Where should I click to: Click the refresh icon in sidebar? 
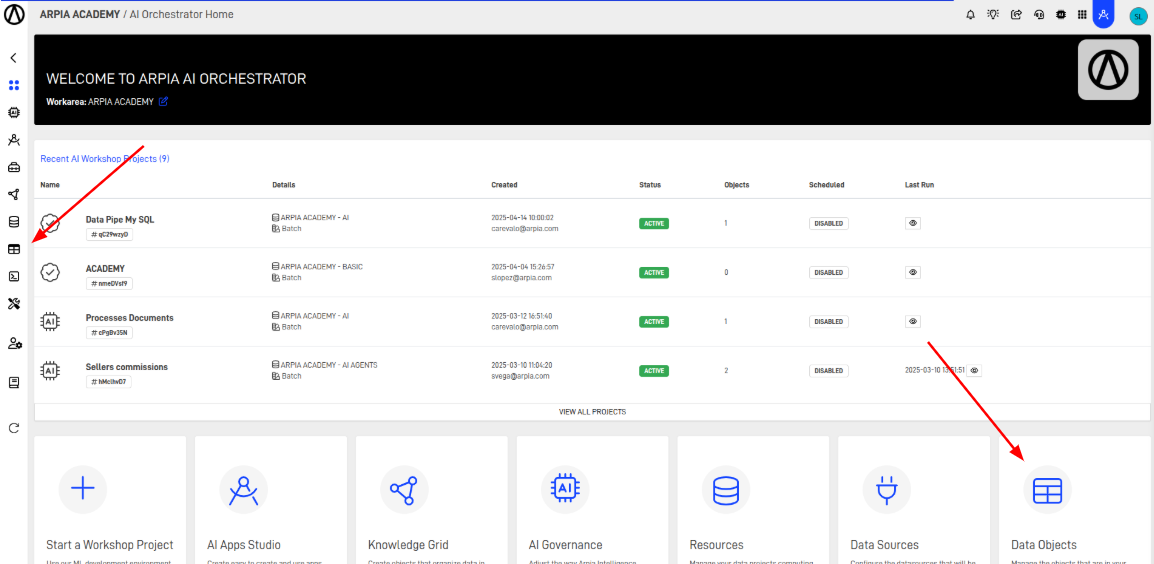(13, 428)
